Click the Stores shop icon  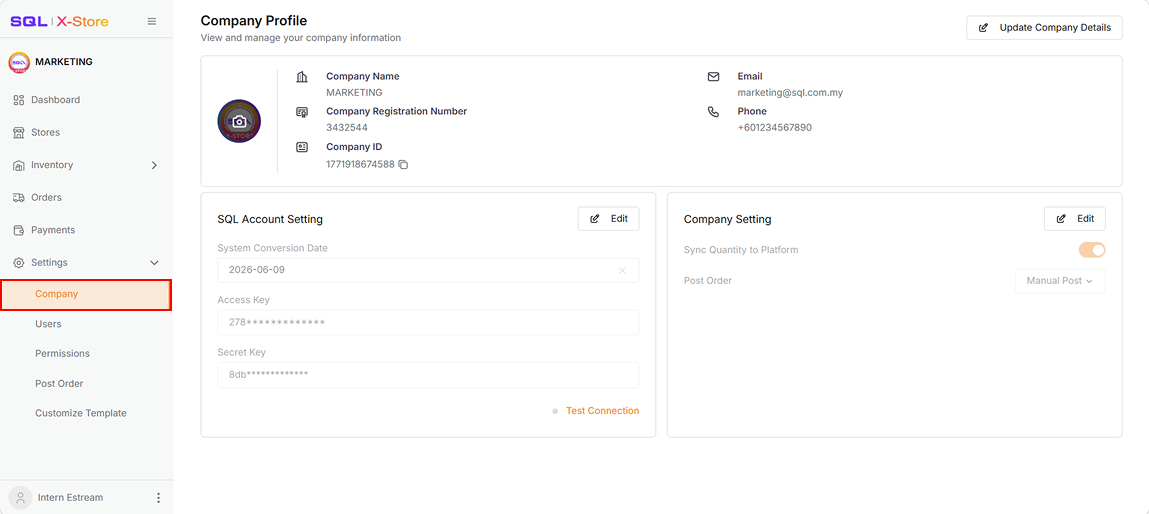(19, 133)
